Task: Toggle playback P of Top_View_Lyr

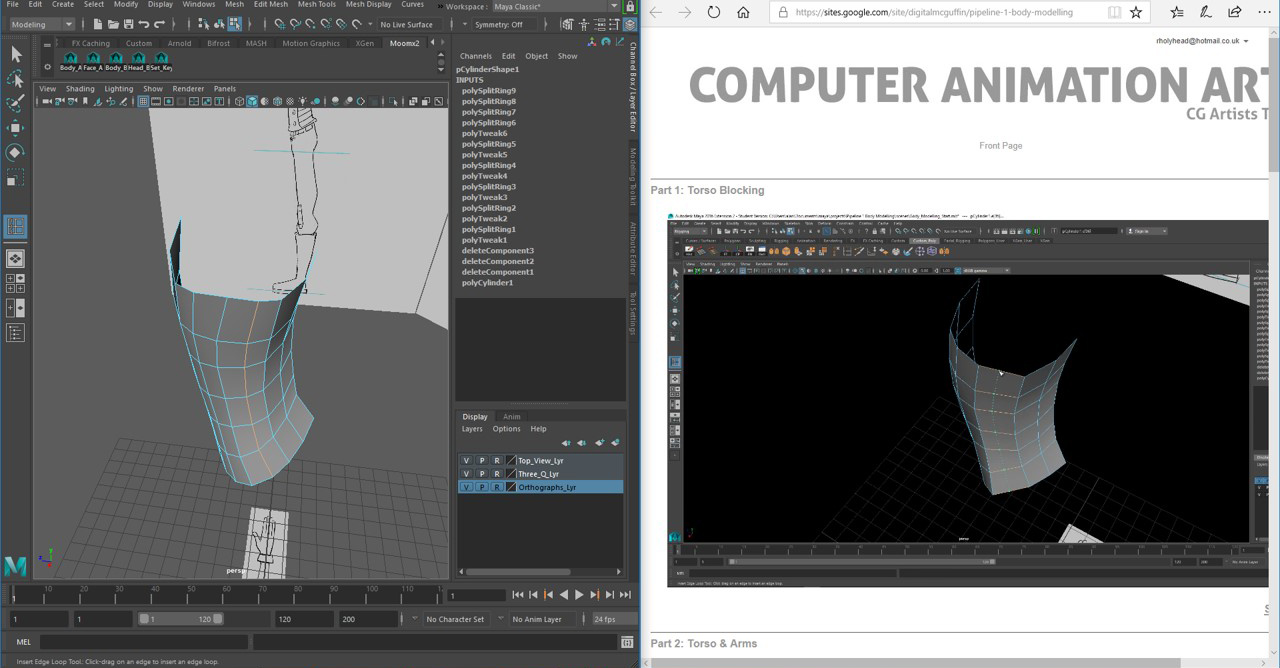Action: click(482, 461)
